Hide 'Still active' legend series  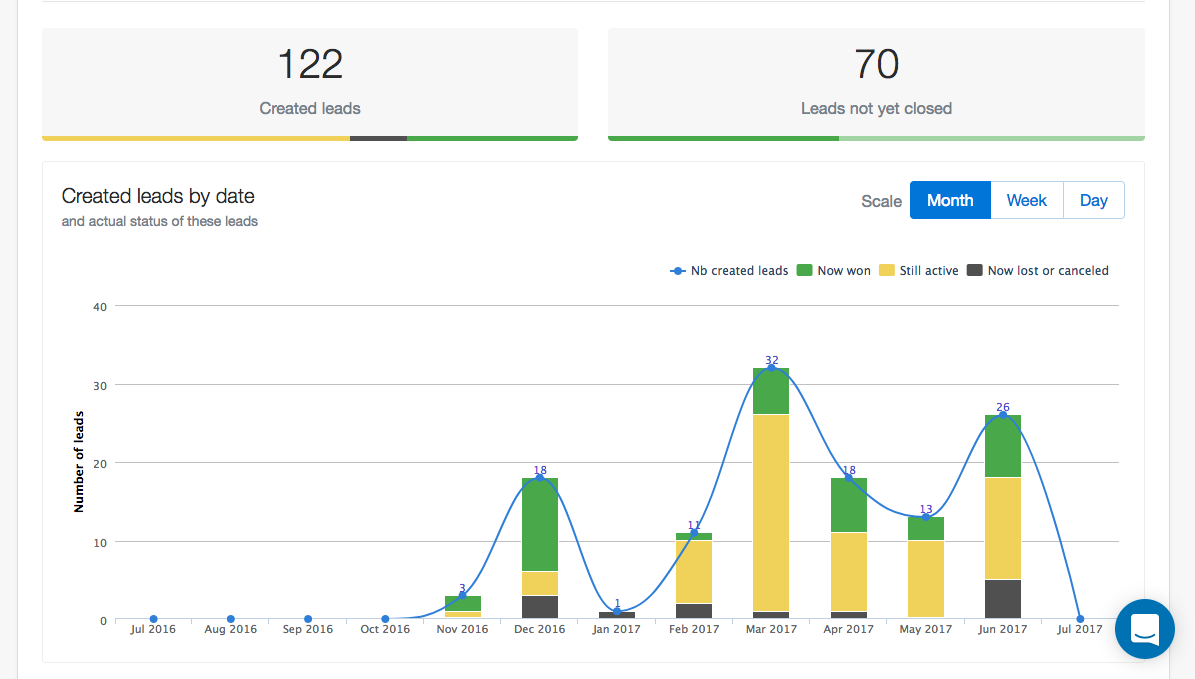(918, 270)
